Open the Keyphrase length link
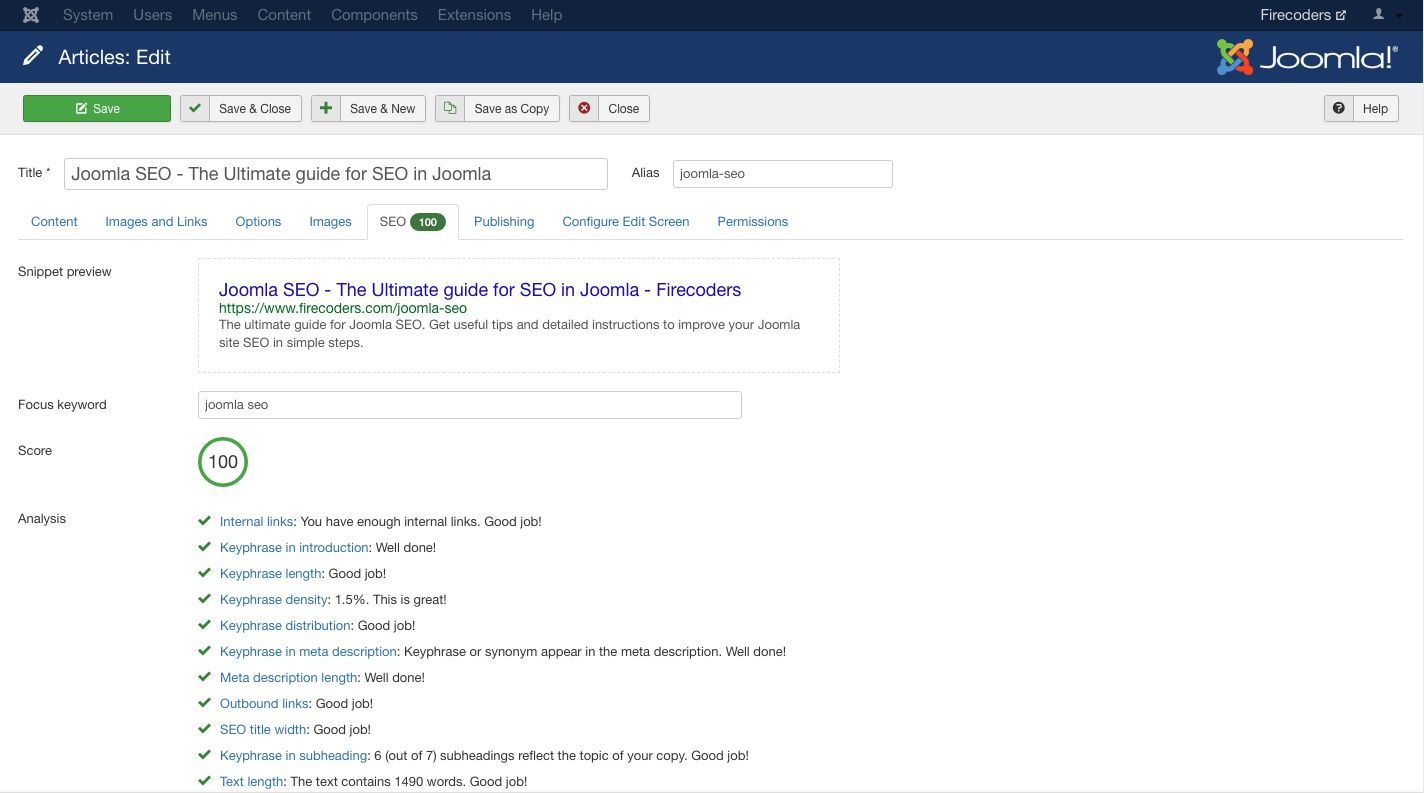The width and height of the screenshot is (1424, 793). [x=271, y=573]
